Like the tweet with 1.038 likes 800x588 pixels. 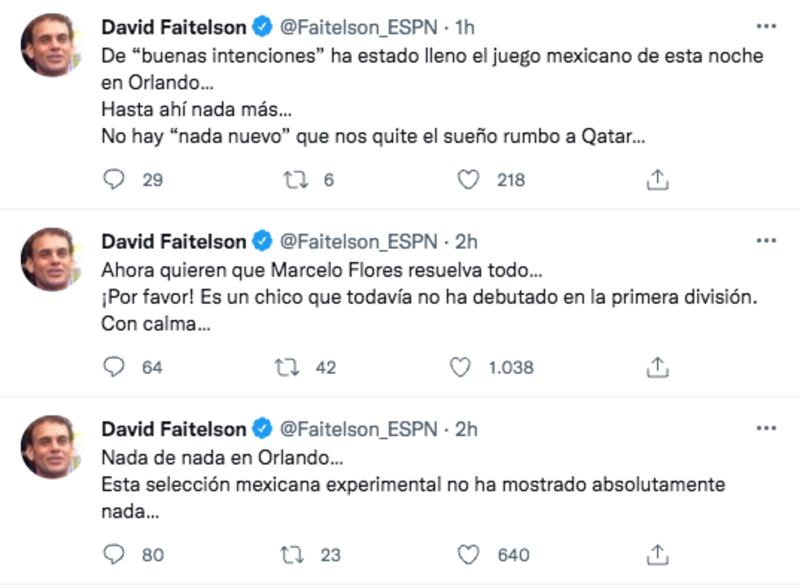[460, 367]
